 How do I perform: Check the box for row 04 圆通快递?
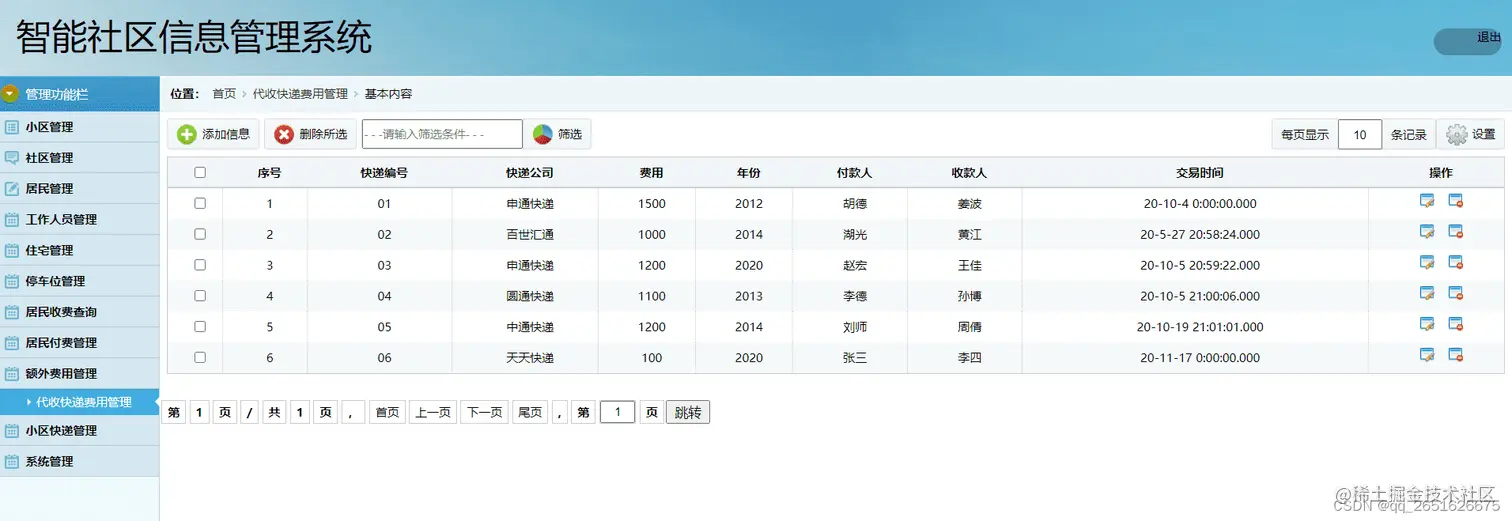click(200, 296)
